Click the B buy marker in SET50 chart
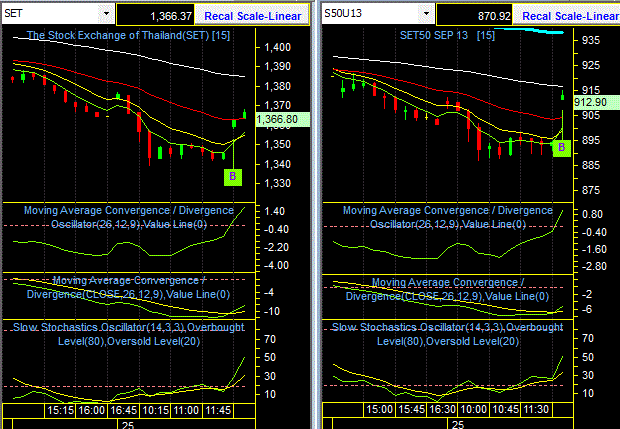The width and height of the screenshot is (620, 429). pos(561,148)
